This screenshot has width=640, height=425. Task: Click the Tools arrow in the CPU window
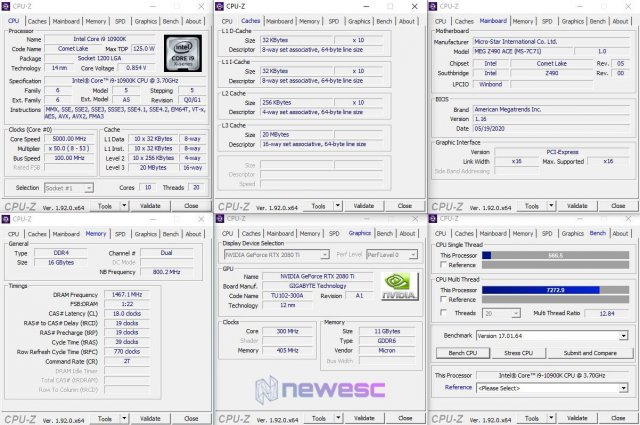coord(122,205)
